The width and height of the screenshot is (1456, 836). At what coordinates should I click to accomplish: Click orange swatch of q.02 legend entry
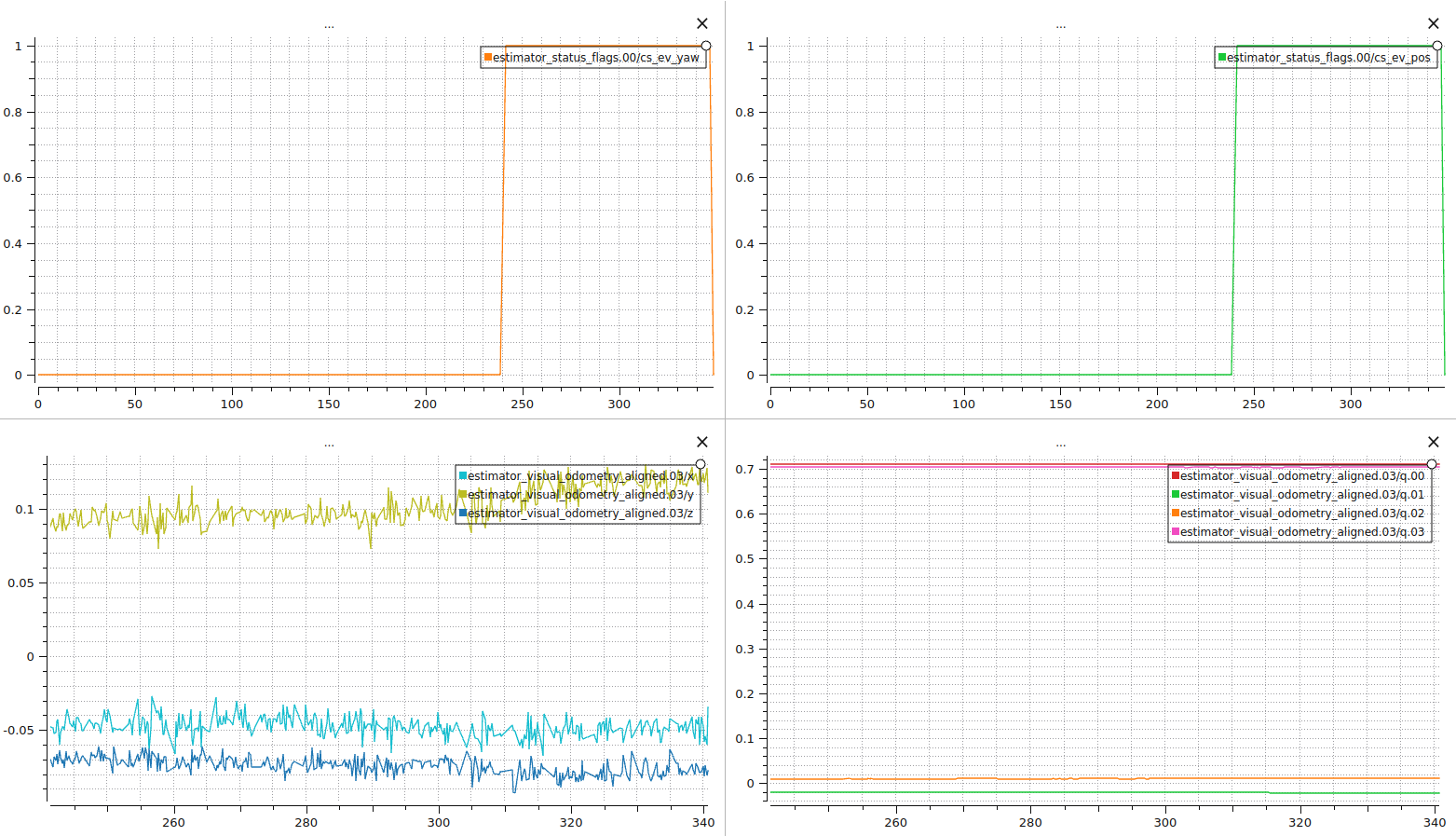tap(1176, 514)
